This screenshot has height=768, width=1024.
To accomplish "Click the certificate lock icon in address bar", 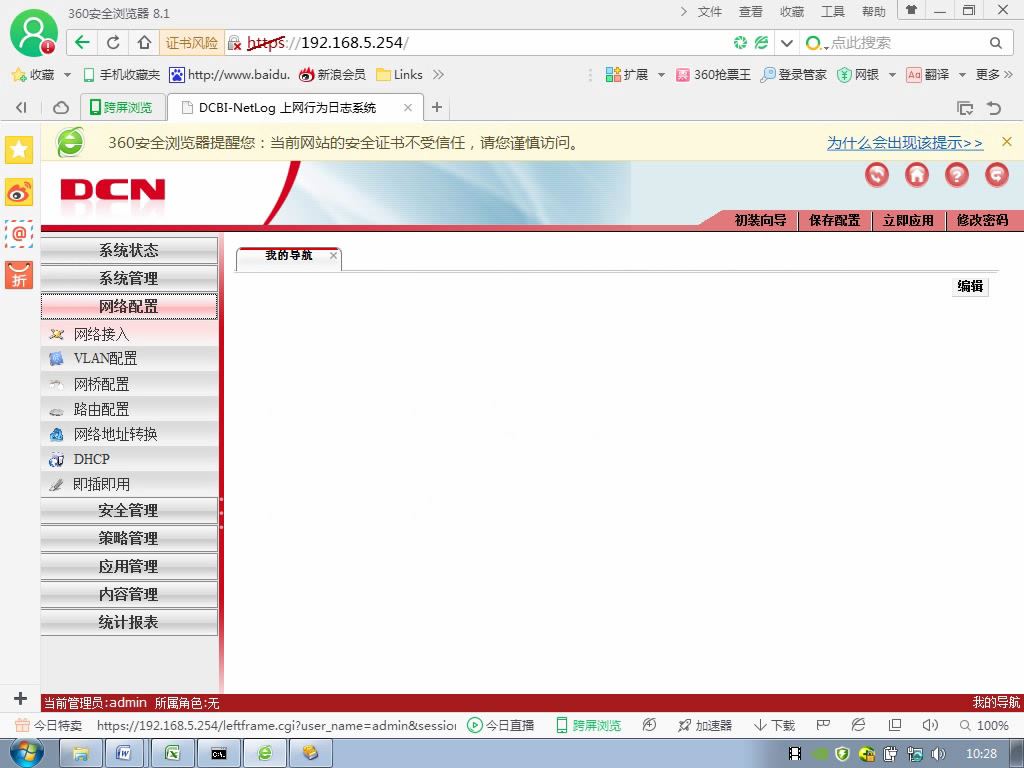I will pos(234,44).
